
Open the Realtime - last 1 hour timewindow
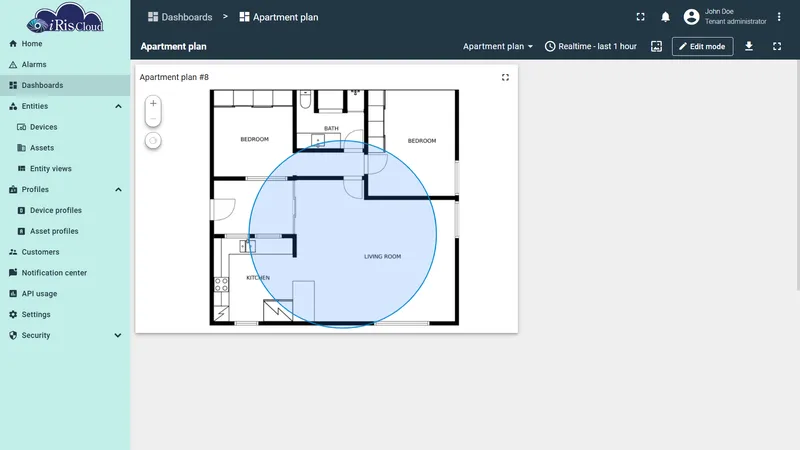click(x=591, y=46)
